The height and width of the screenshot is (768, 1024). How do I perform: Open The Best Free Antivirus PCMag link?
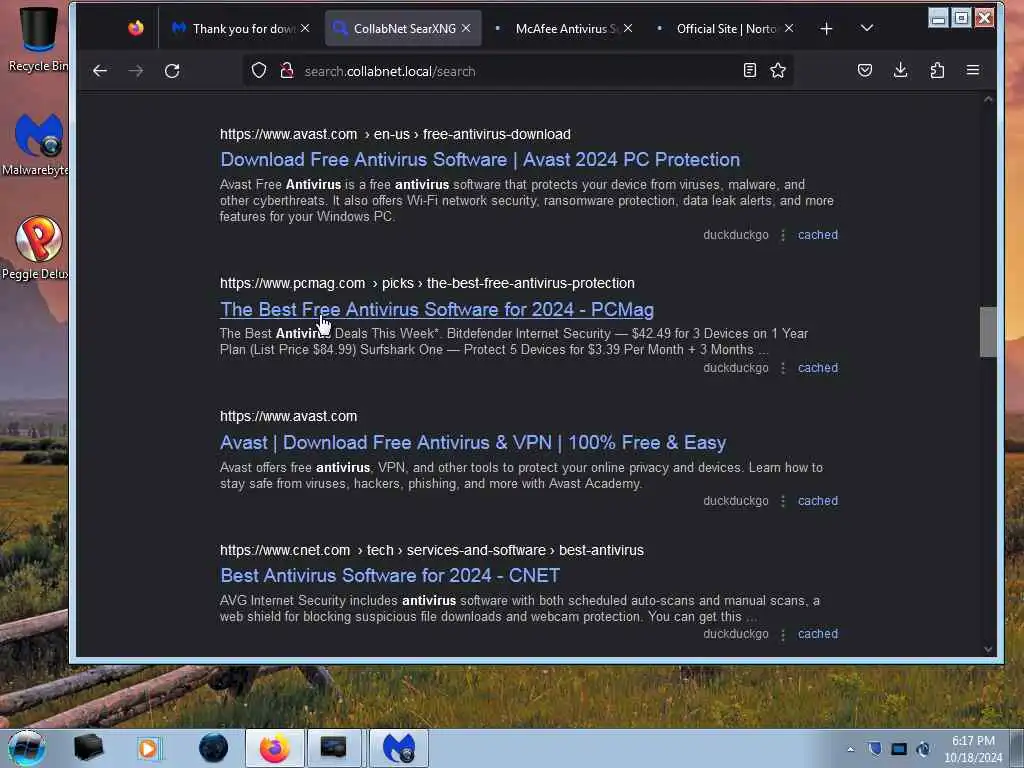(437, 310)
